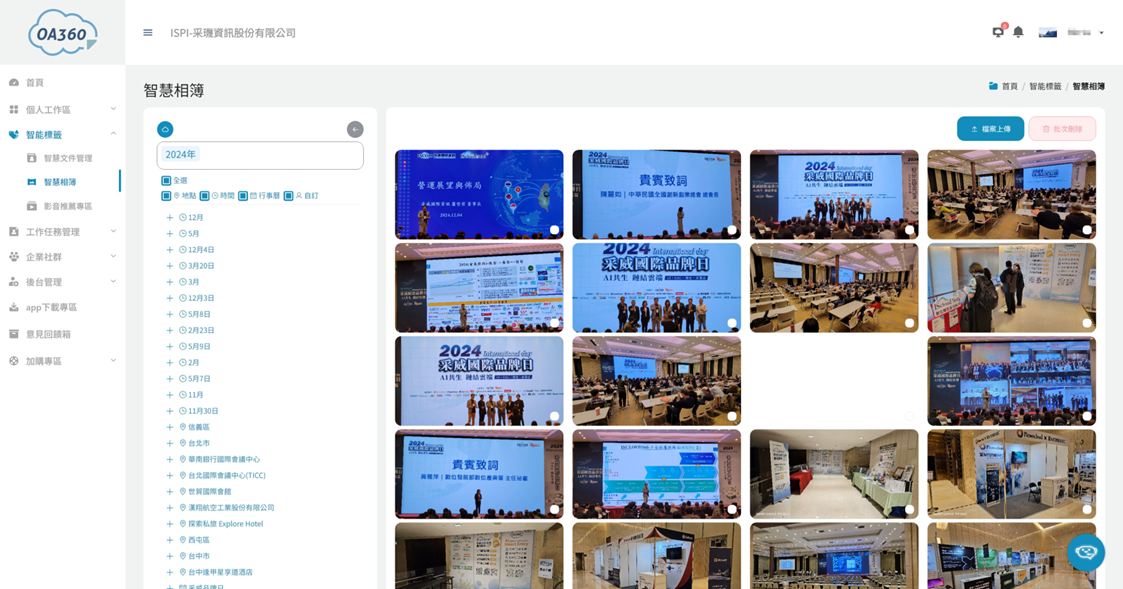Select the 11月 tag

(196, 395)
